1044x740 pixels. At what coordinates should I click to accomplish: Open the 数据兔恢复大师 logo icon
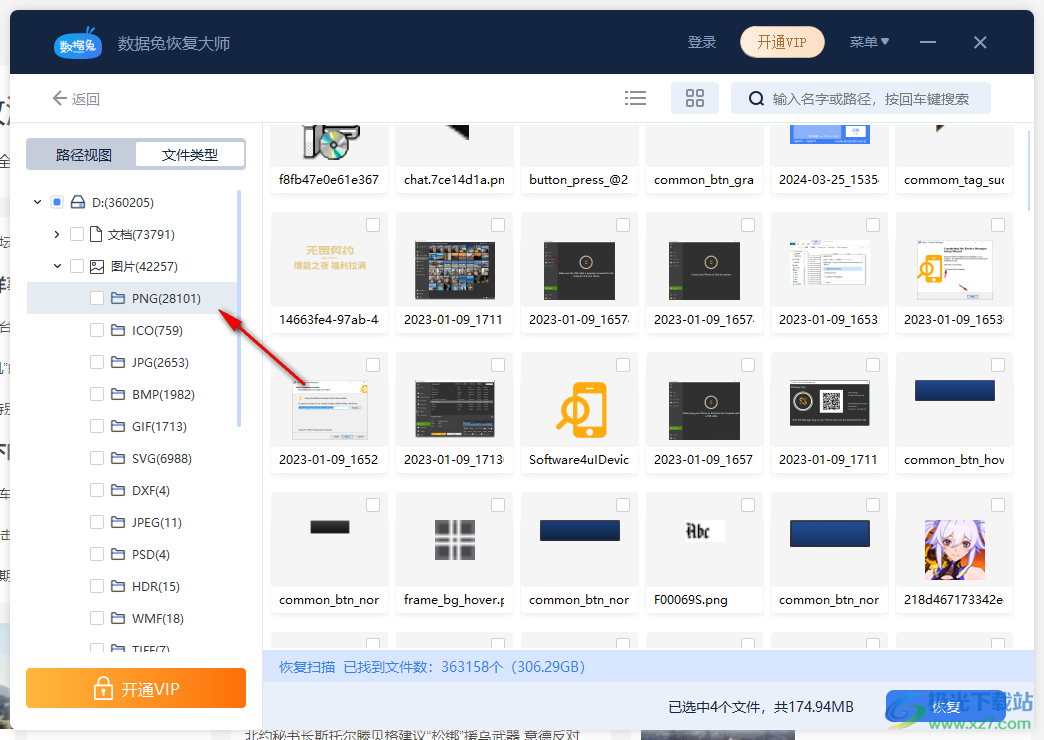(77, 42)
